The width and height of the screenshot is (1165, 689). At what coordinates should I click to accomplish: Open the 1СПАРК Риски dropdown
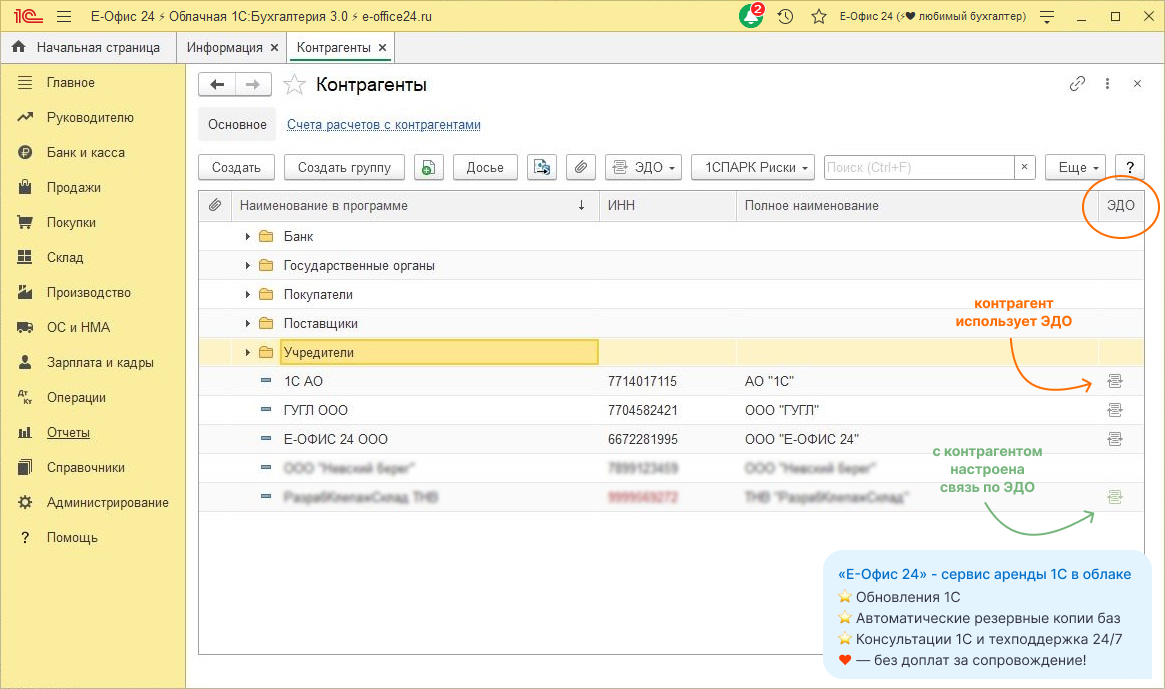point(753,167)
